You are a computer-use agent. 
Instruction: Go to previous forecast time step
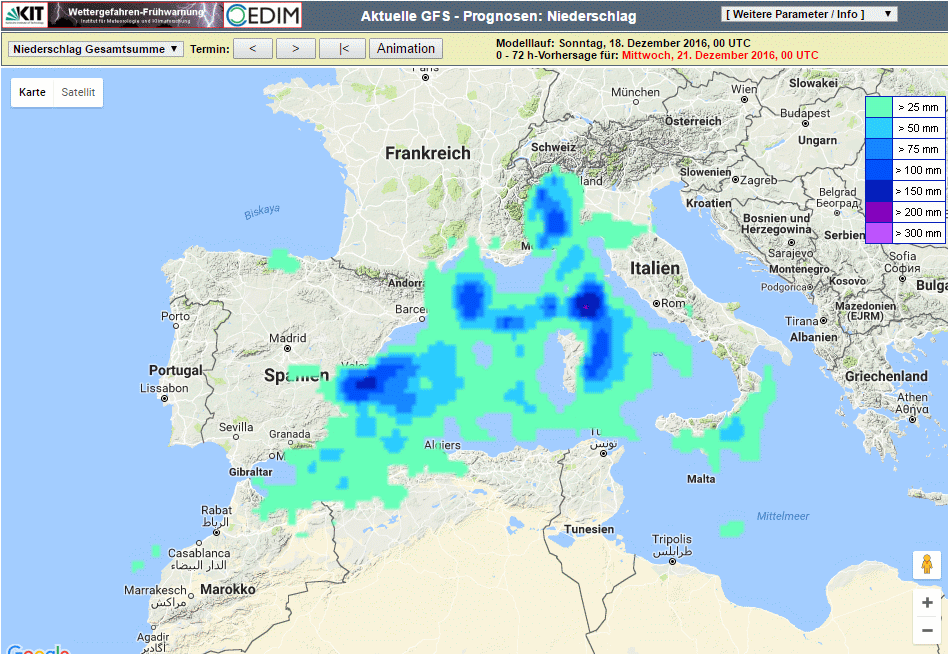[x=253, y=48]
